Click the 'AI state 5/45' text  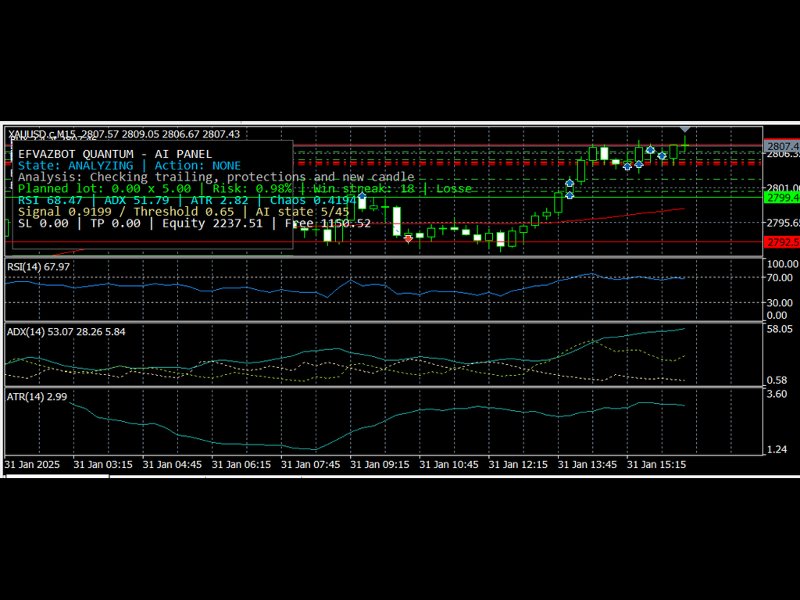tap(303, 212)
